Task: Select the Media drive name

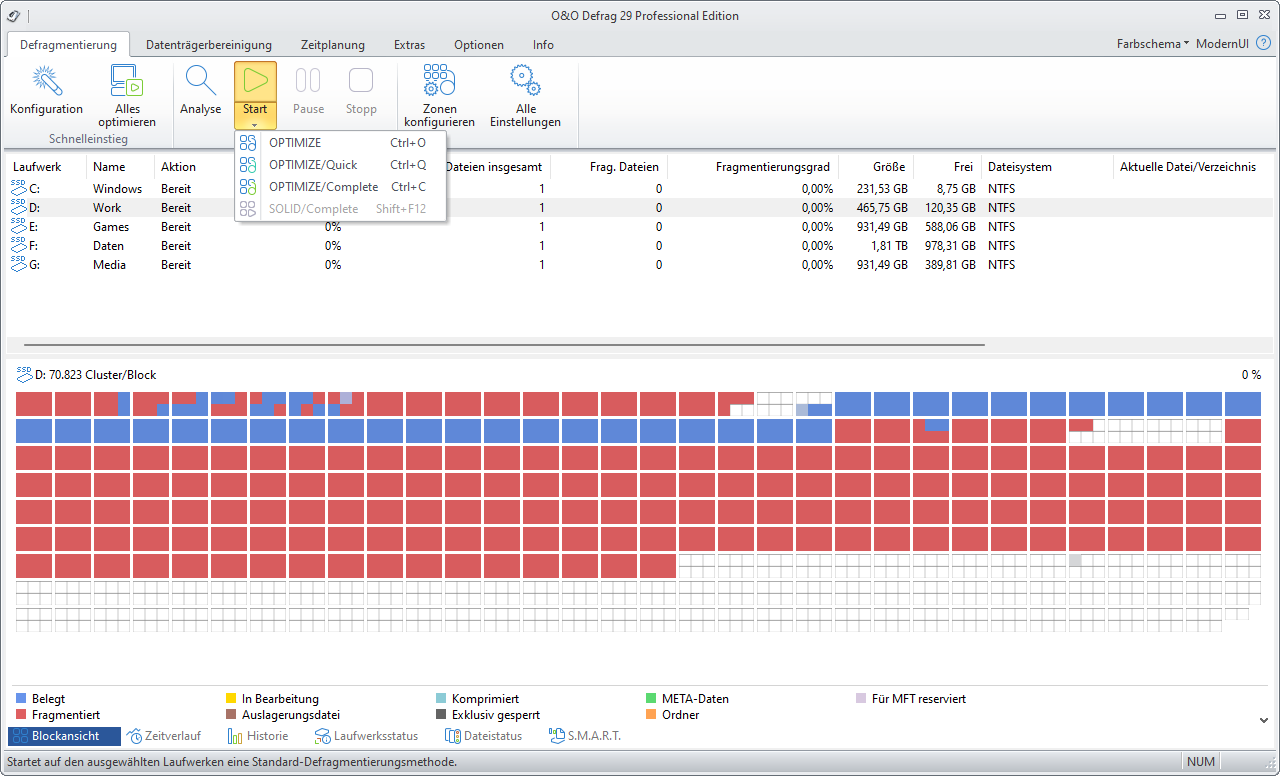Action: (110, 264)
